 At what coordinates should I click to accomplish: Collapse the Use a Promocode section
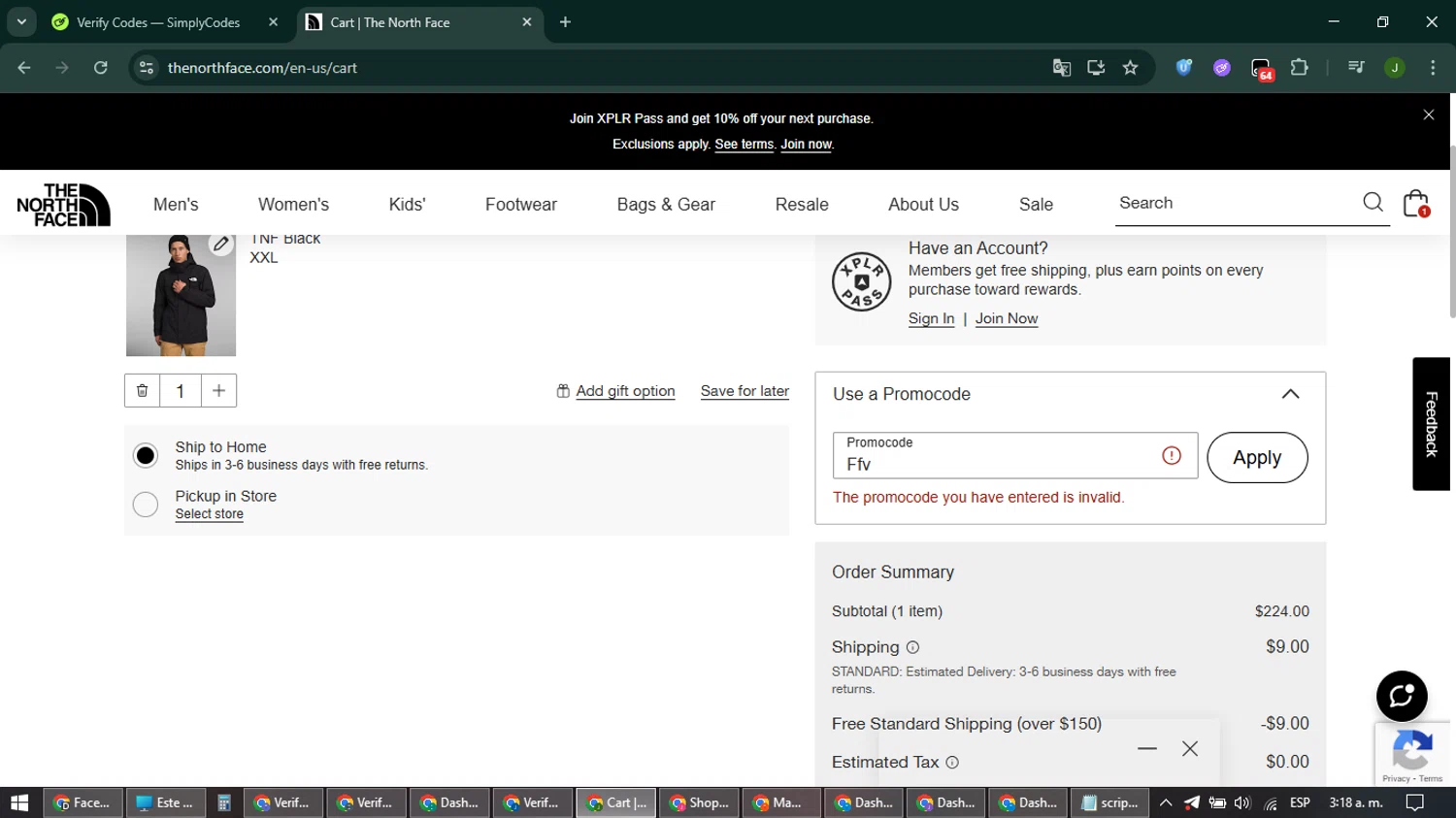click(1290, 394)
